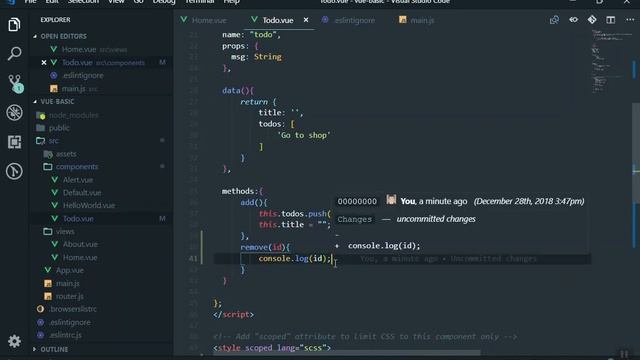
Task: Open the Help menu
Action: (231, 2)
